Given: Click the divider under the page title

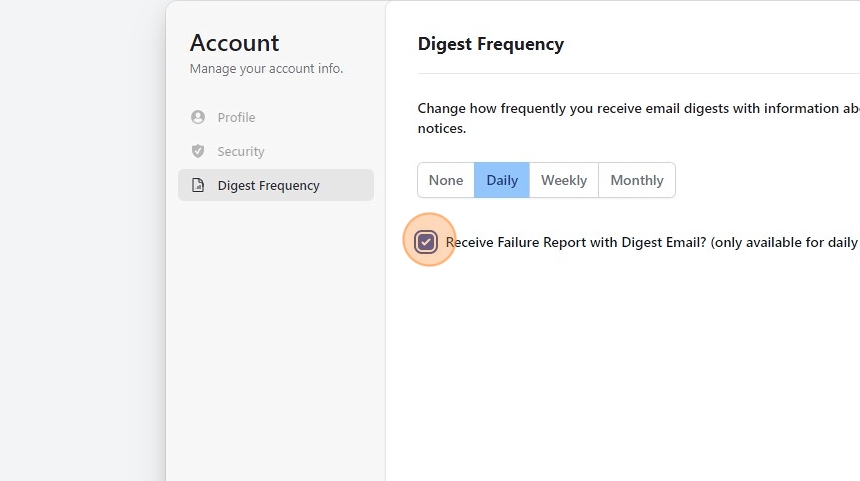Looking at the screenshot, I should [630, 73].
